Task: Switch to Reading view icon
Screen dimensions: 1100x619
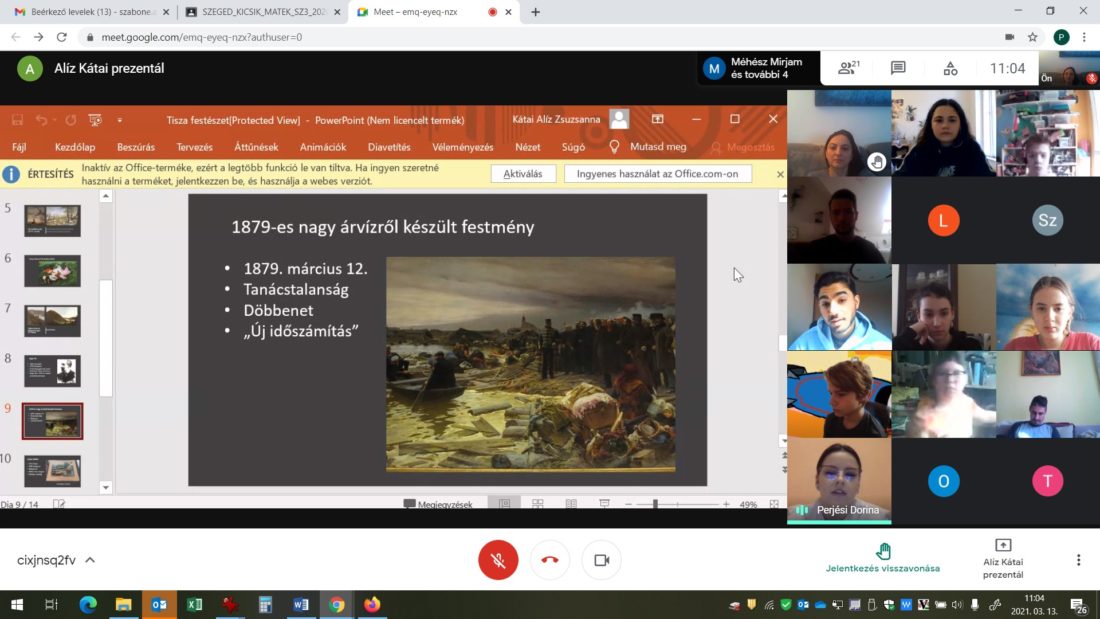Action: click(x=571, y=504)
